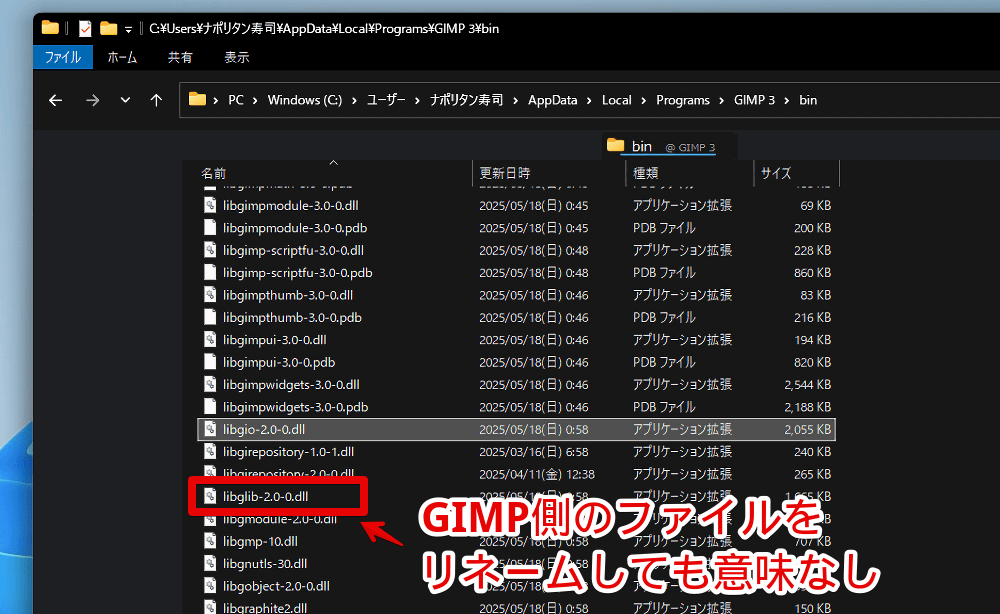Image resolution: width=1000 pixels, height=614 pixels.
Task: Expand the chevron after Windows (C:) in breadcrumb
Action: (x=354, y=101)
